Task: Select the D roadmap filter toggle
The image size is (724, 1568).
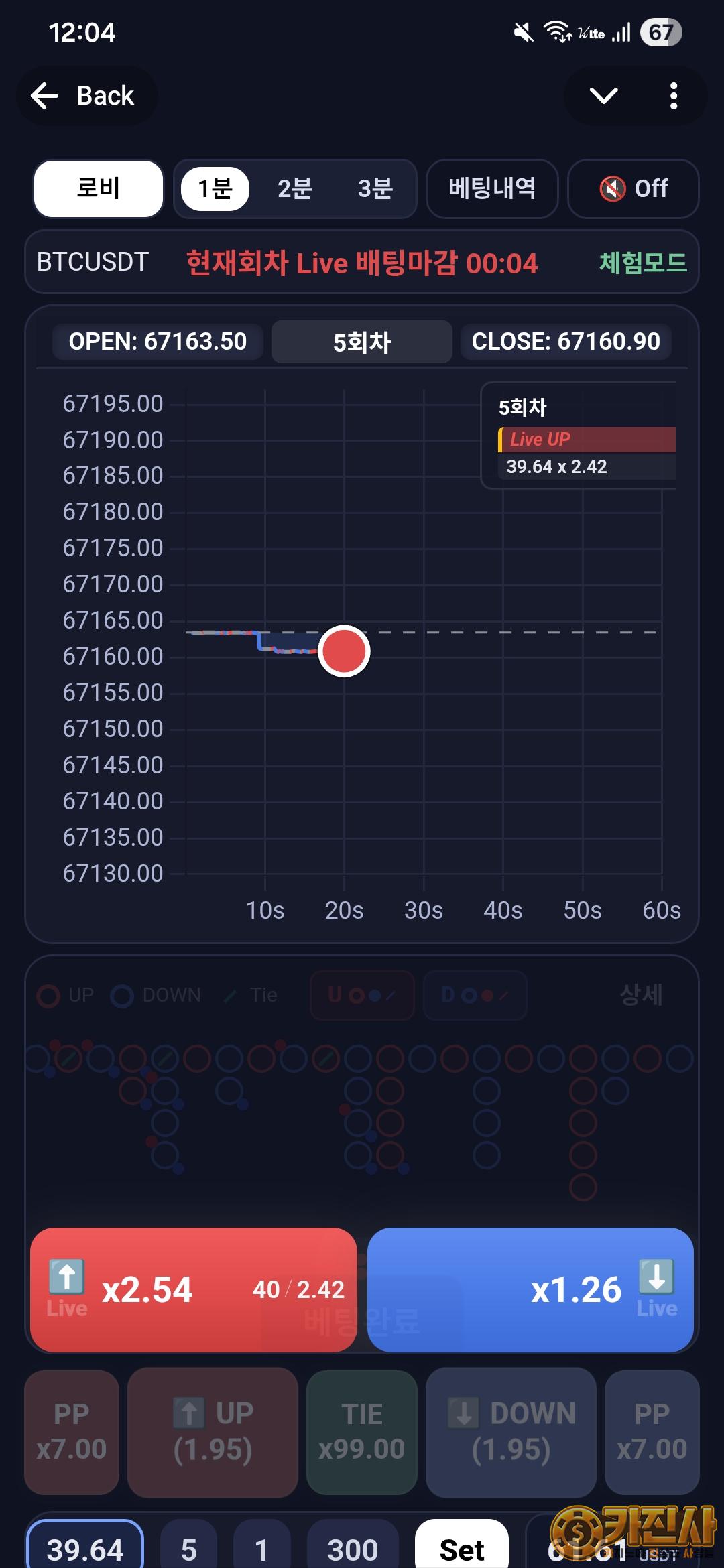Action: click(475, 996)
